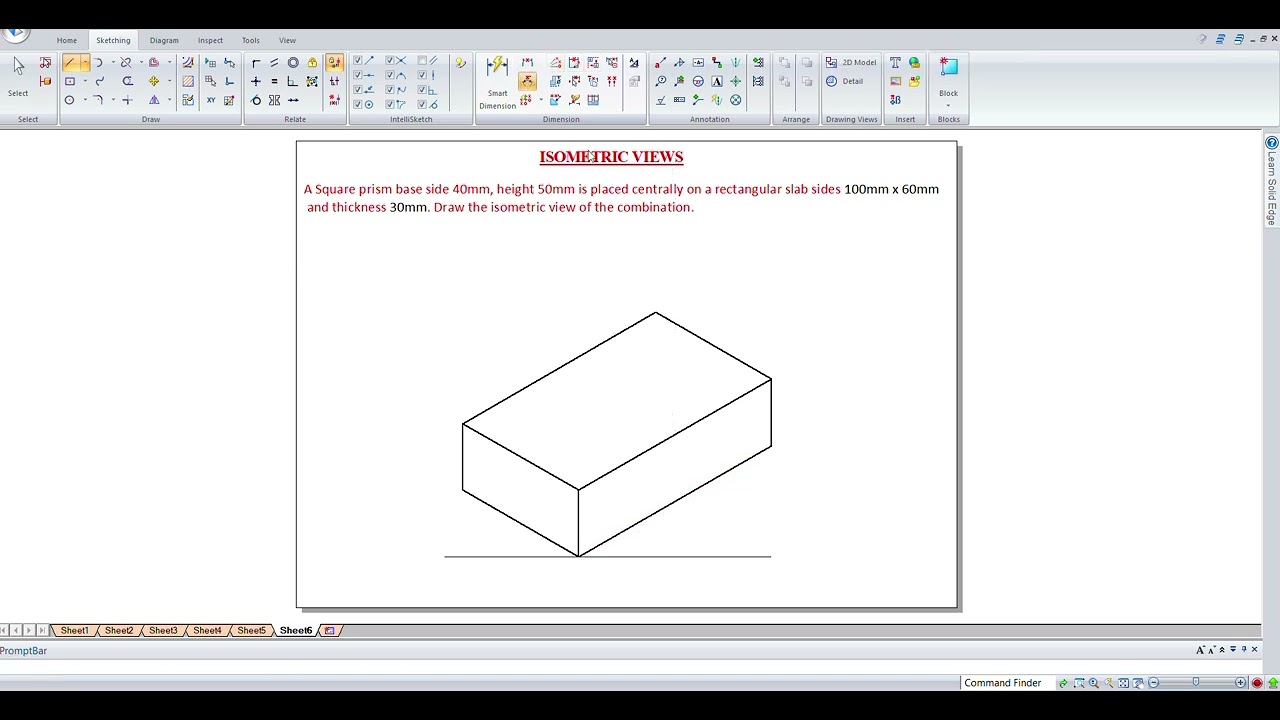
Task: Toggle IntelliSketch Vertical checkbox
Action: [422, 75]
